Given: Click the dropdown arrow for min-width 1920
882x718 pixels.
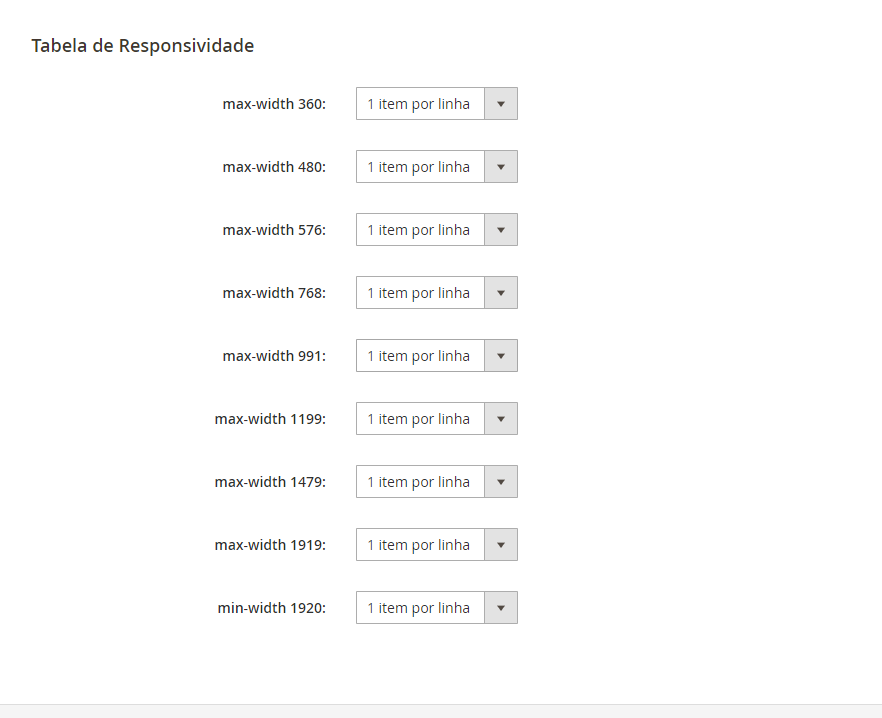Looking at the screenshot, I should [x=501, y=608].
